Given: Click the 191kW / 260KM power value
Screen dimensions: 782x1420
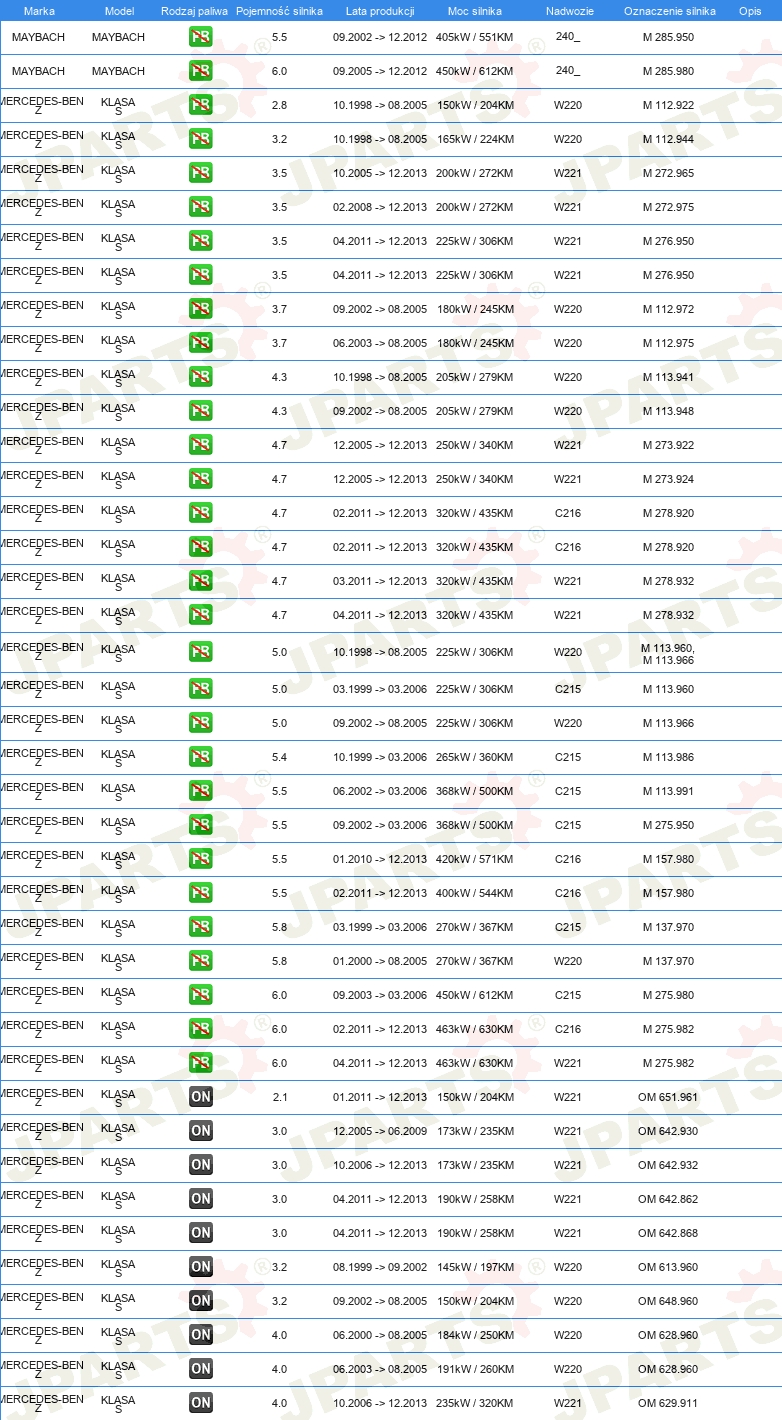Looking at the screenshot, I should 474,1369.
